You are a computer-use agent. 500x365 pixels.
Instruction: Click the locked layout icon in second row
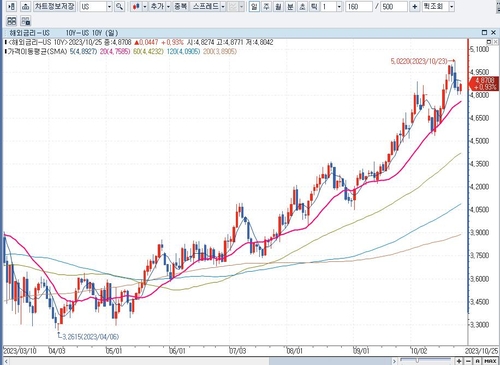(26, 21)
